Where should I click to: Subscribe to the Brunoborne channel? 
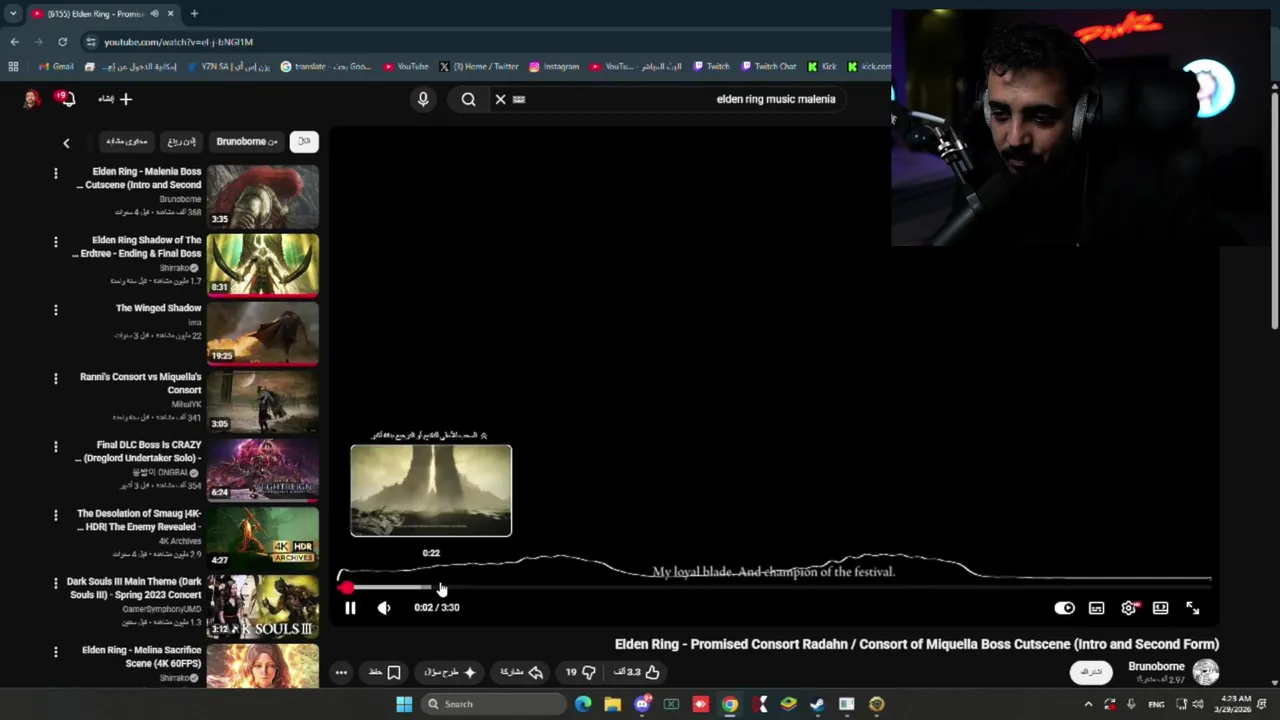click(1091, 673)
